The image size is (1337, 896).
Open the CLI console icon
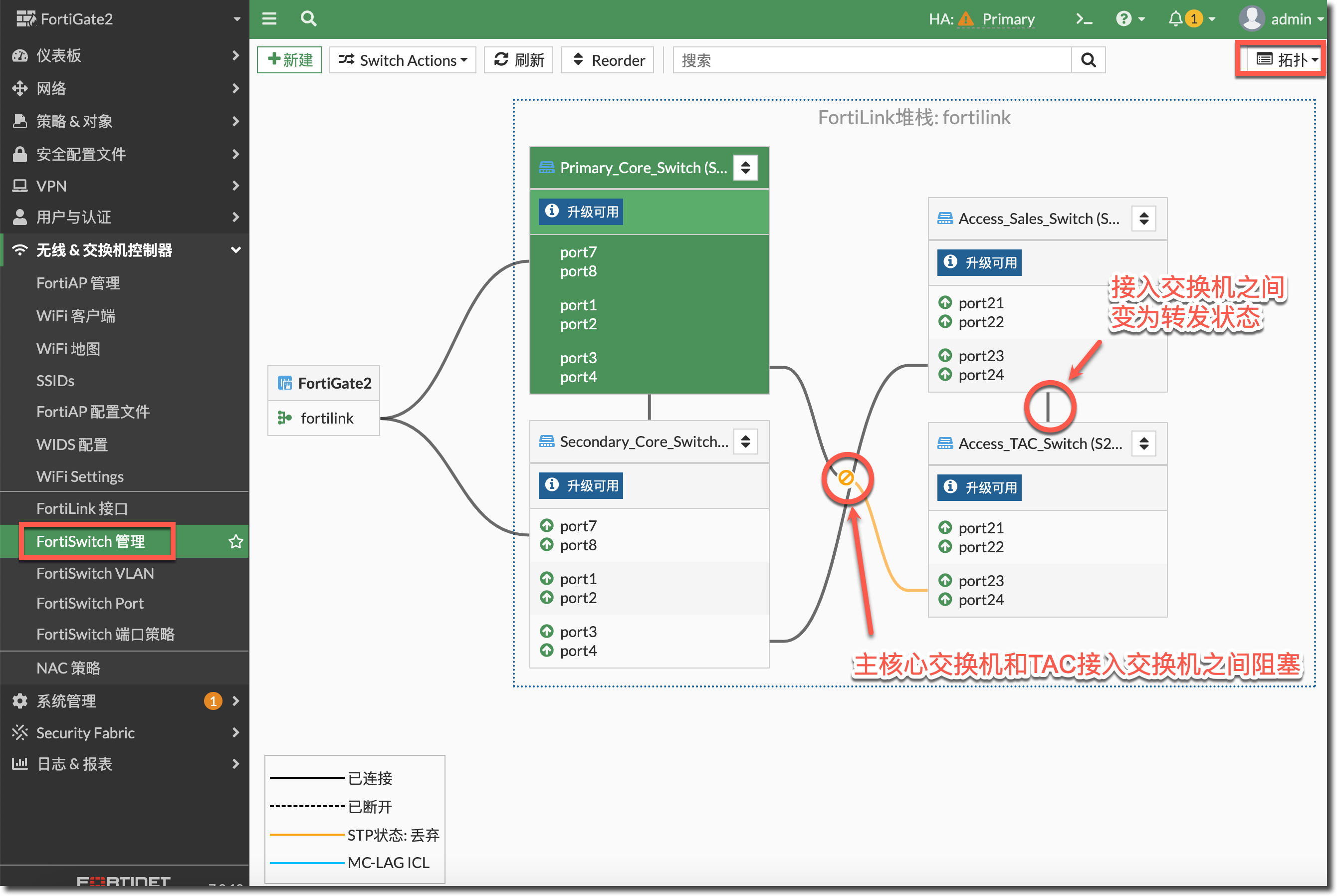pyautogui.click(x=1083, y=19)
